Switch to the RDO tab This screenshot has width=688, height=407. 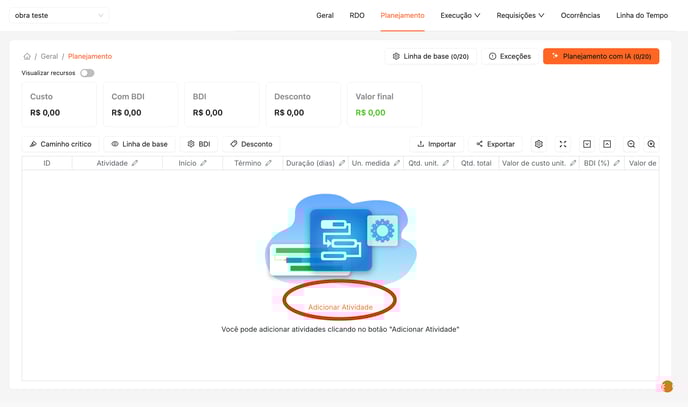click(357, 16)
